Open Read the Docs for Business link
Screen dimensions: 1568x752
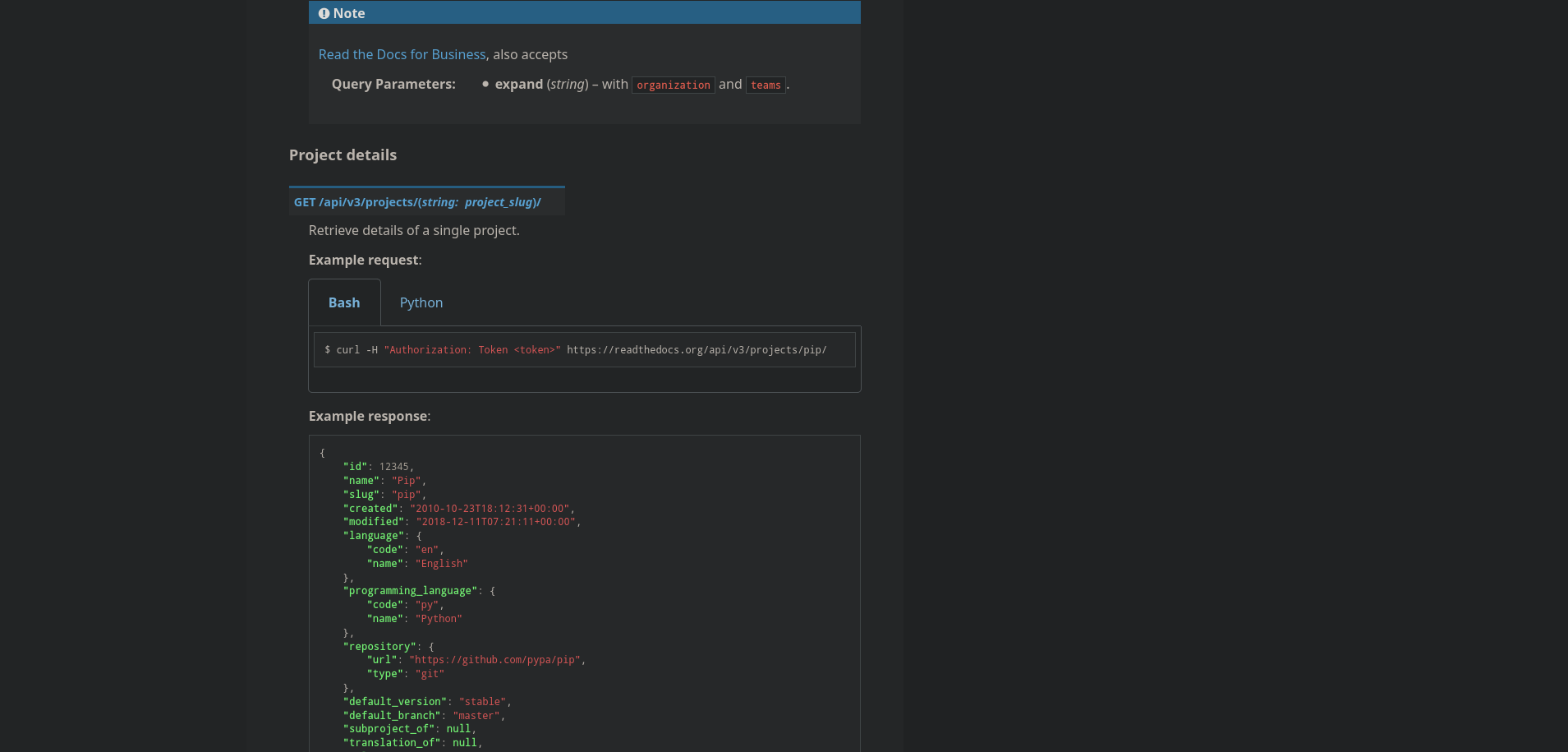[x=402, y=54]
